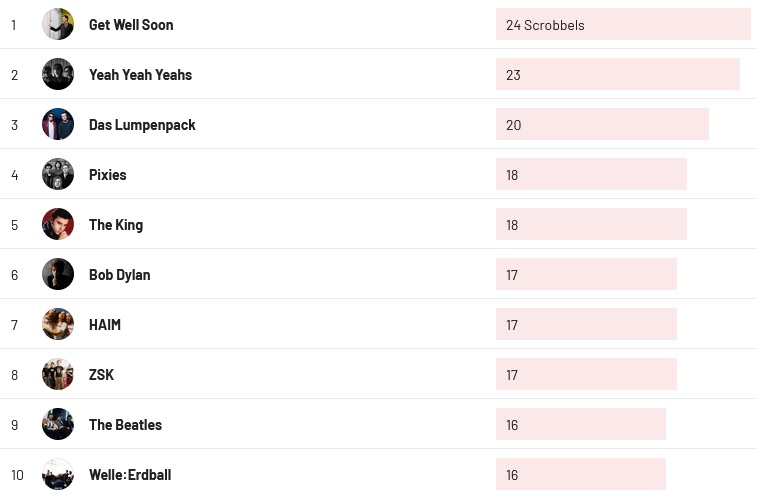Screen dimensions: 757x497
Task: Open the Yeah Yeah Yeahs artist link
Action: [x=140, y=75]
